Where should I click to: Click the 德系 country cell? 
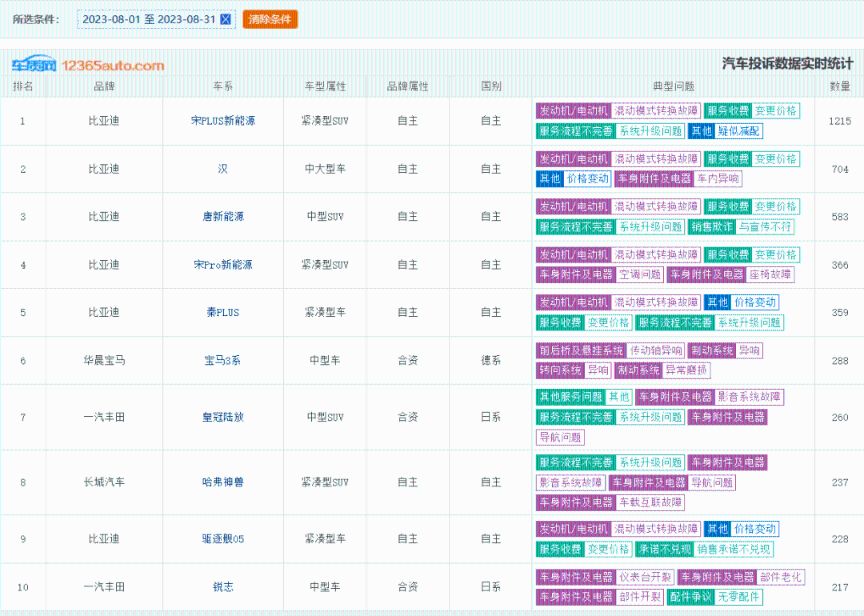coord(491,360)
